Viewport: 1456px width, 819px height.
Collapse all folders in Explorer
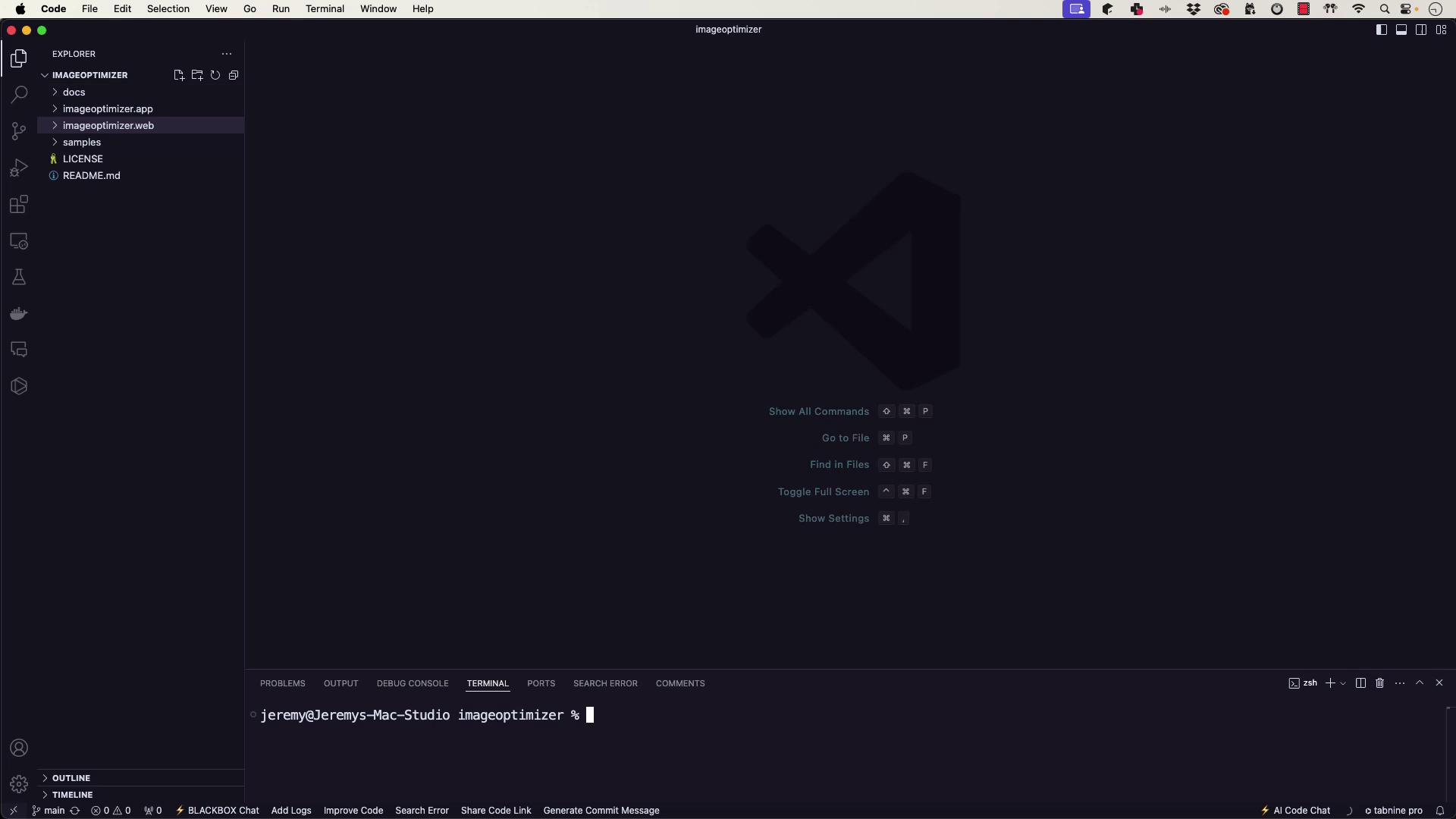pos(234,75)
